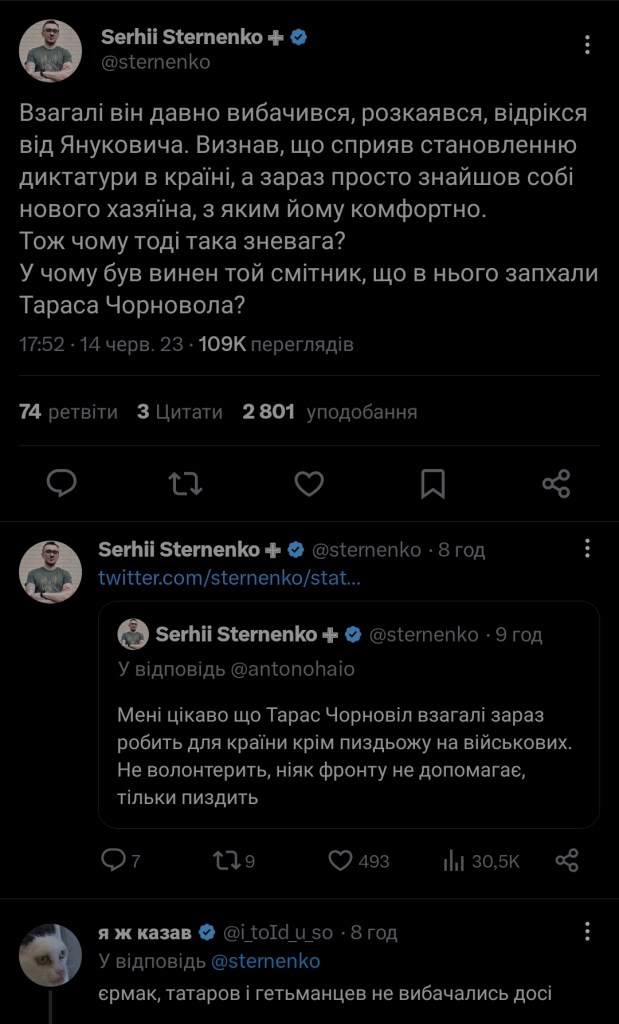Show the 2 801 уподобання list

tap(329, 412)
